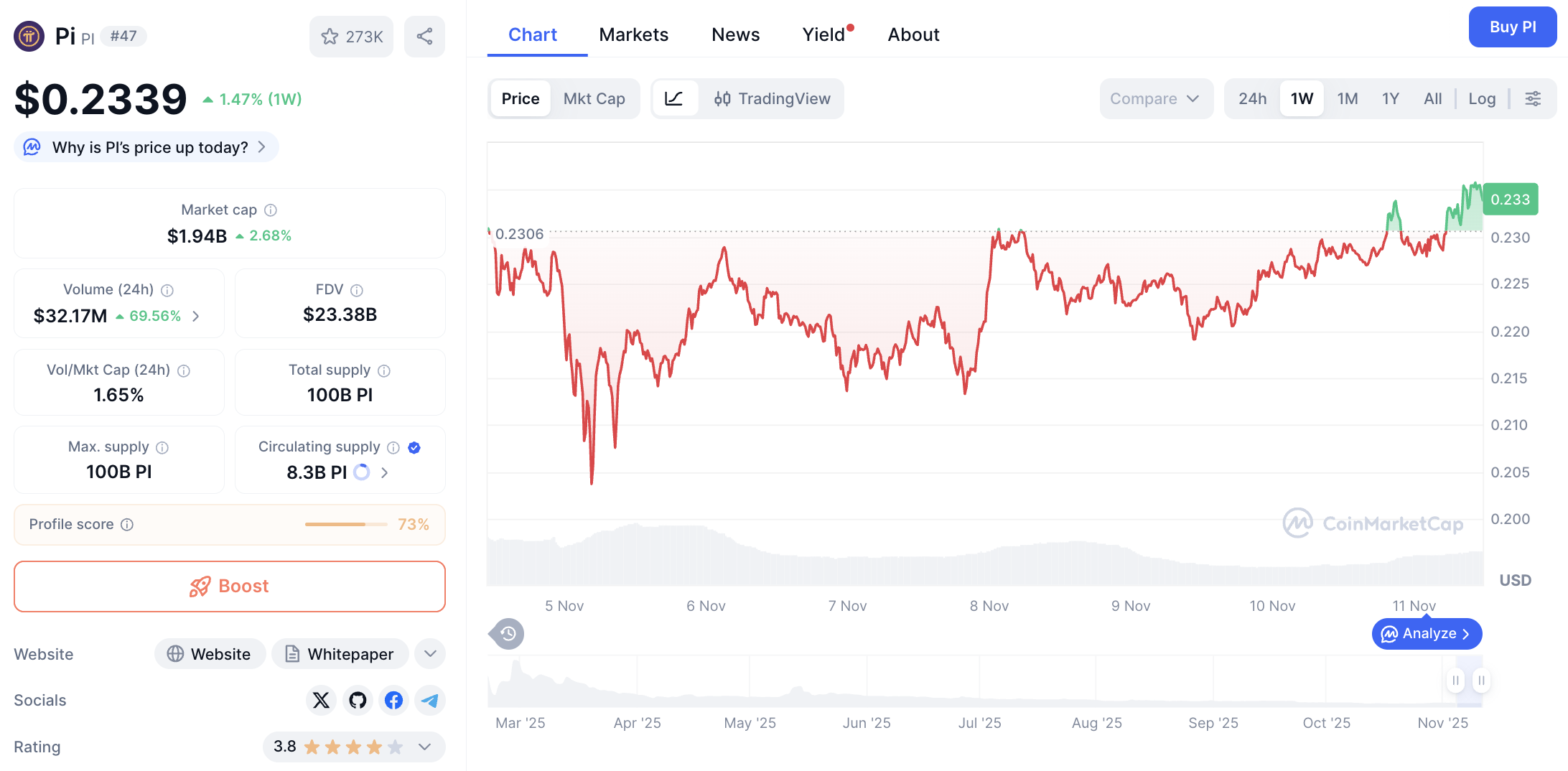Enable logarithmic scale with Log toggle
The image size is (1568, 771).
tap(1482, 98)
